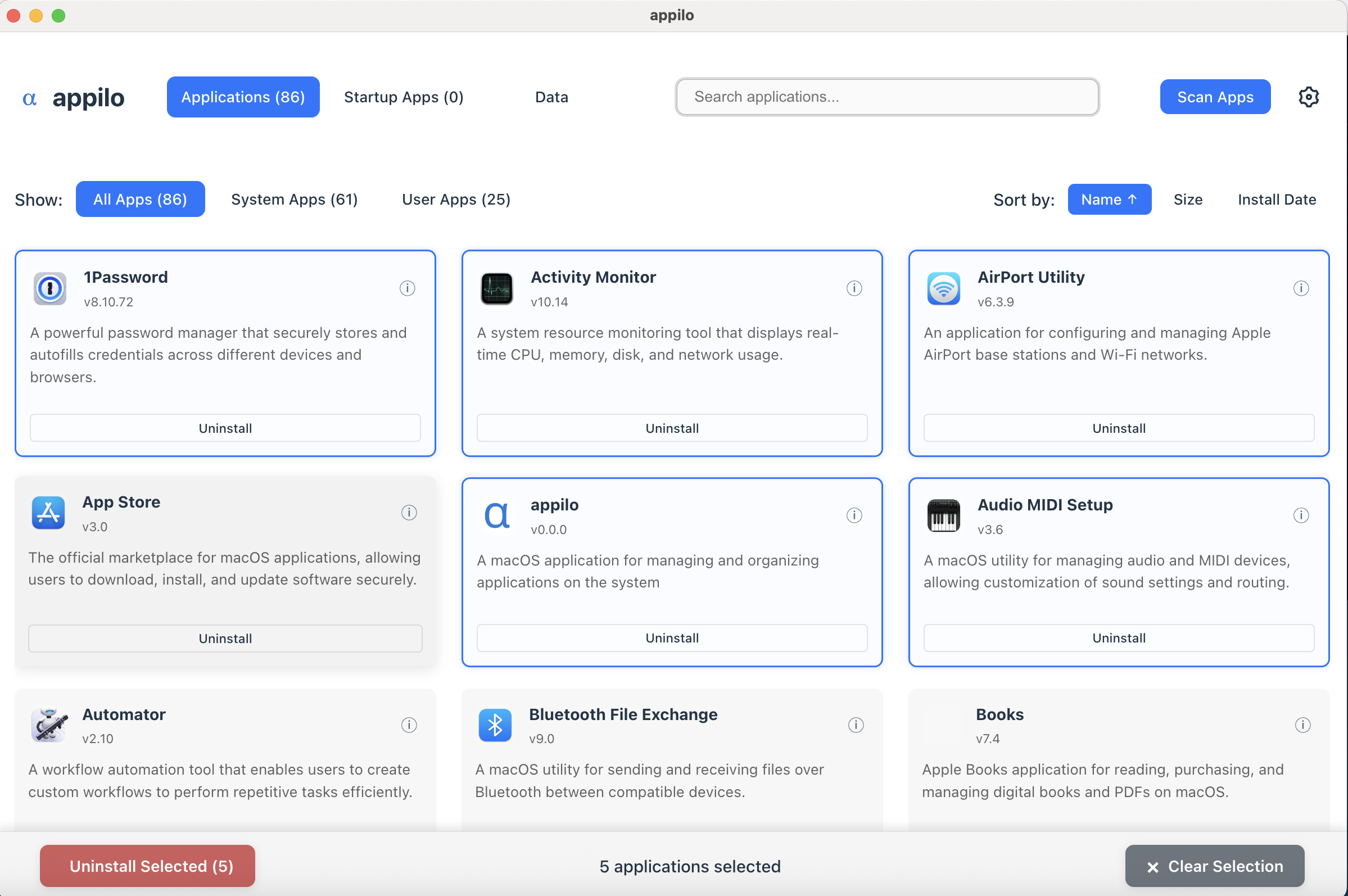Open the Data tab
The width and height of the screenshot is (1348, 896).
click(x=551, y=97)
